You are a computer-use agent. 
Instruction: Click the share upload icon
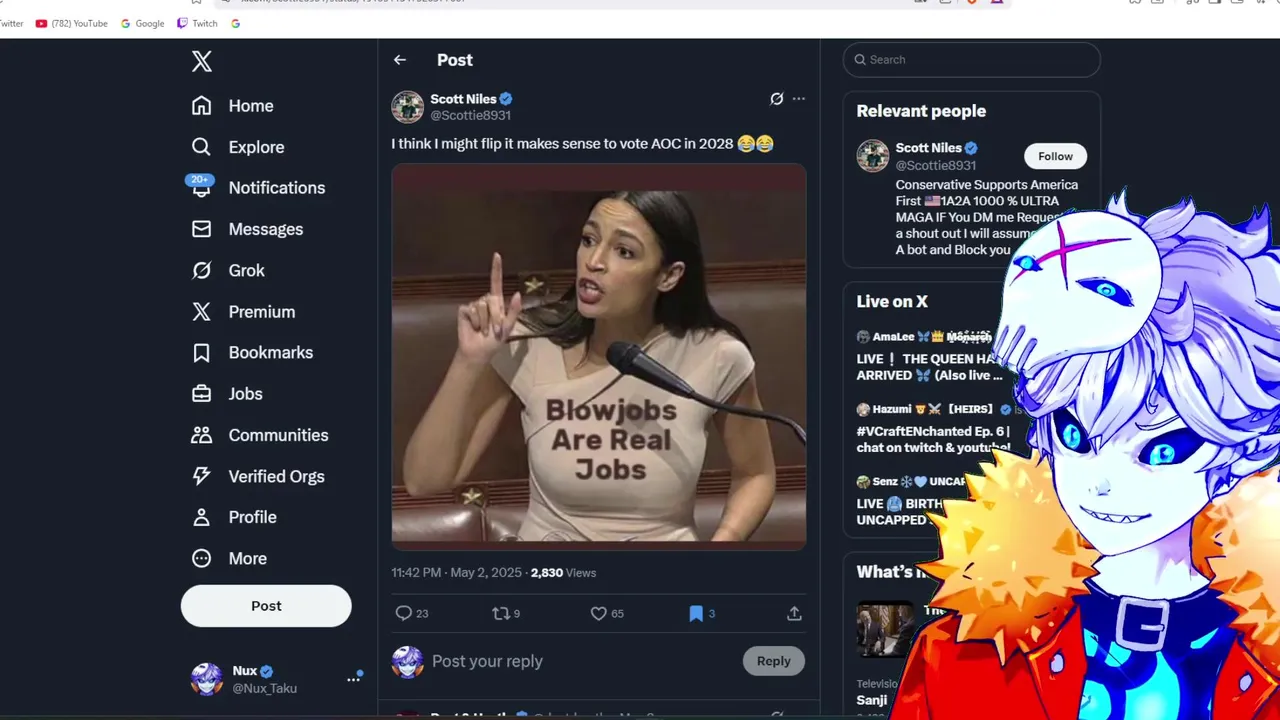pyautogui.click(x=794, y=614)
